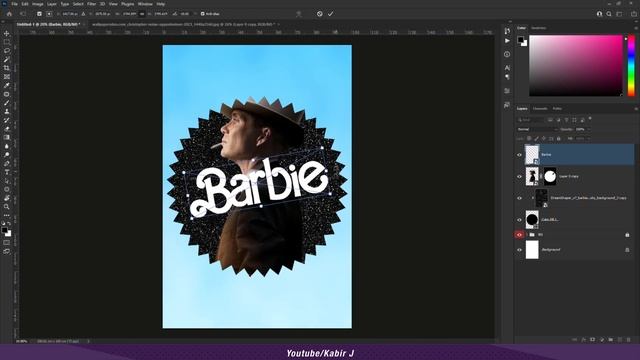This screenshot has height=360, width=640.
Task: Select the Rectangular Marquee tool
Action: pos(7,42)
